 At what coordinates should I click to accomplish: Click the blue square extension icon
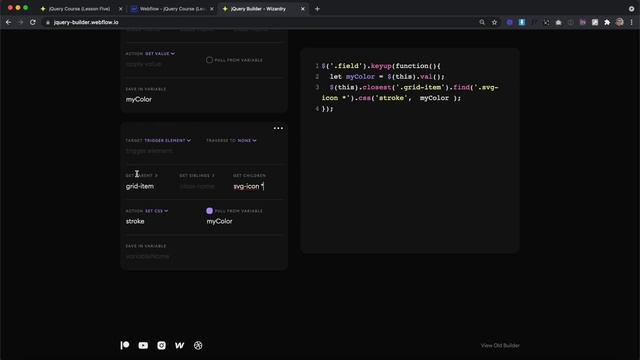pos(522,22)
